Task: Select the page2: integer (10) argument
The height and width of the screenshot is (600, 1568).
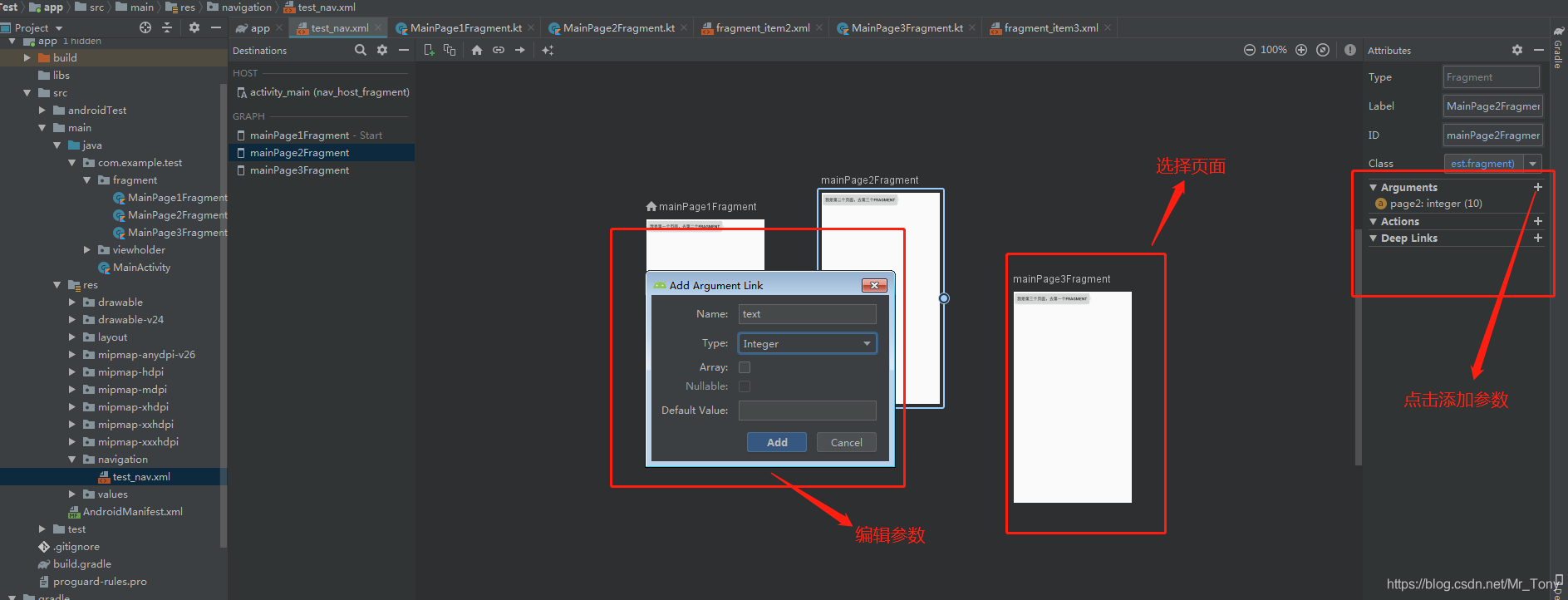Action: [x=1436, y=204]
